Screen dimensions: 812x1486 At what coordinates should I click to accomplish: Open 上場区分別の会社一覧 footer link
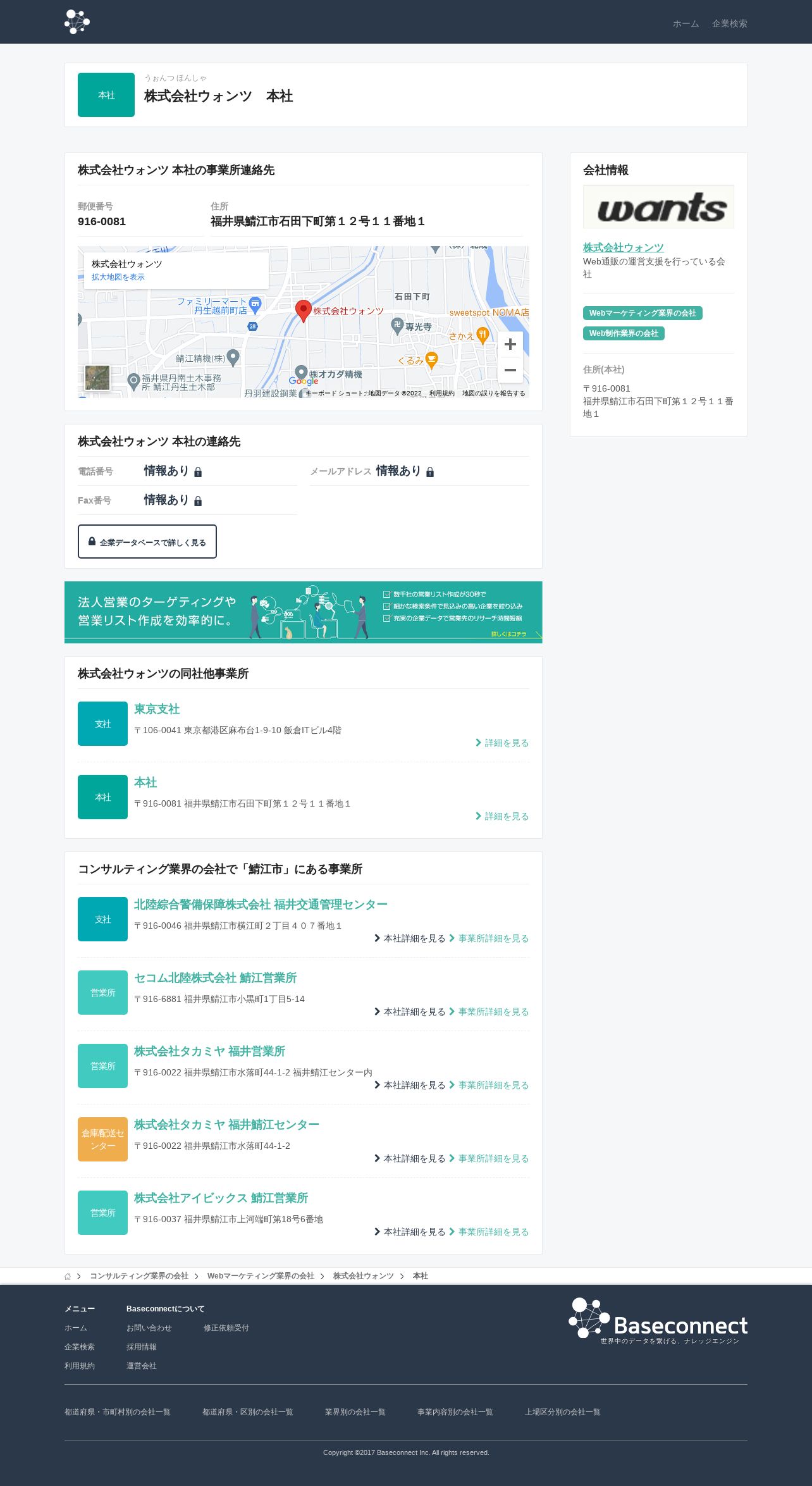[563, 1412]
